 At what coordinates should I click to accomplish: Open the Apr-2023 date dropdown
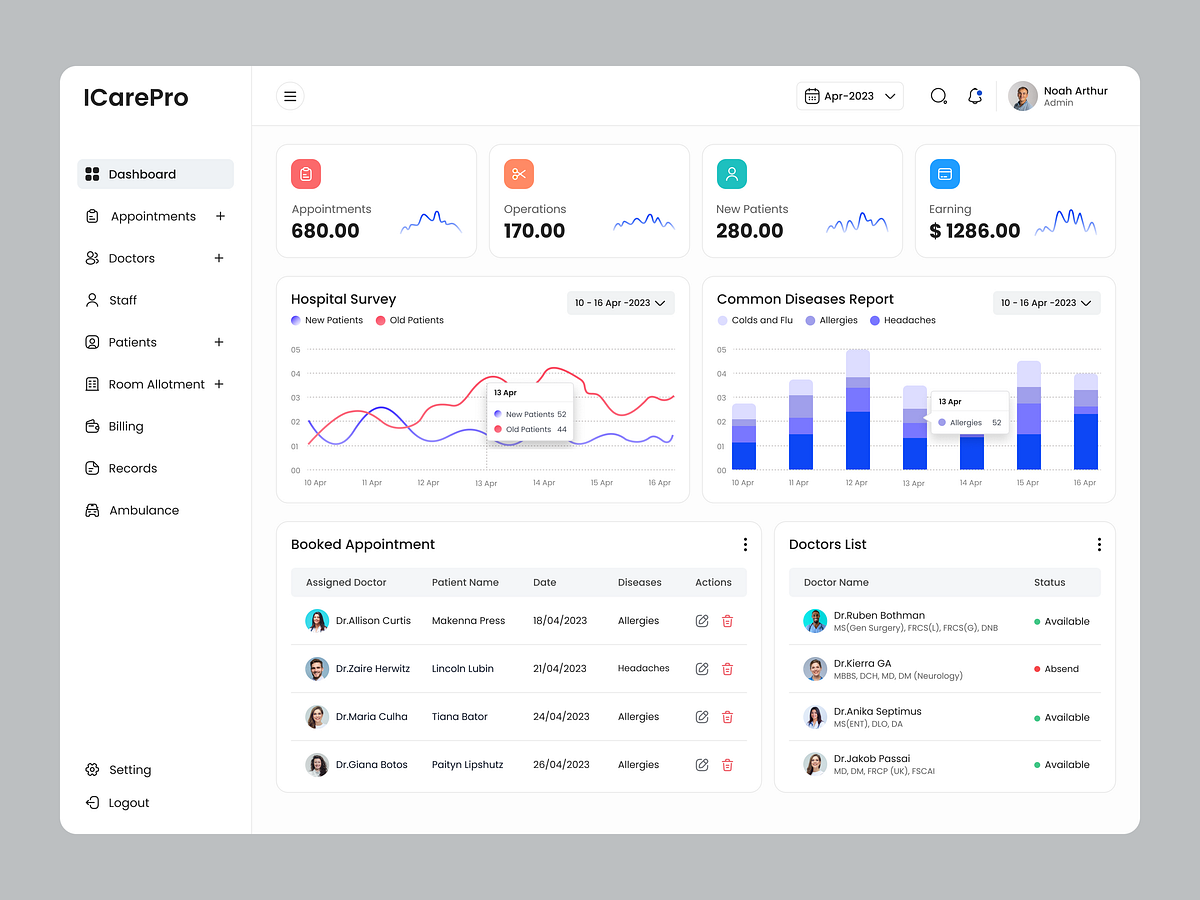[850, 95]
